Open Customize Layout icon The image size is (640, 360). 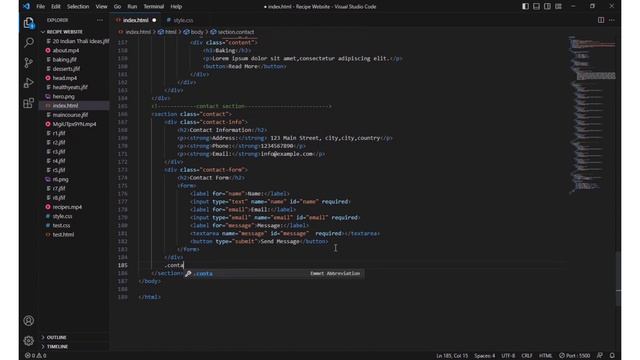[558, 6]
